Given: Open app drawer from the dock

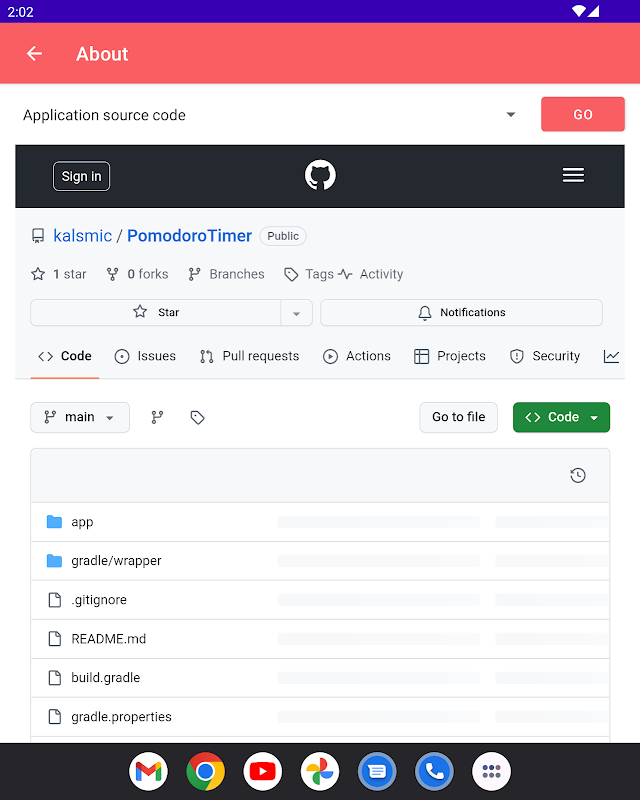Looking at the screenshot, I should 491,771.
